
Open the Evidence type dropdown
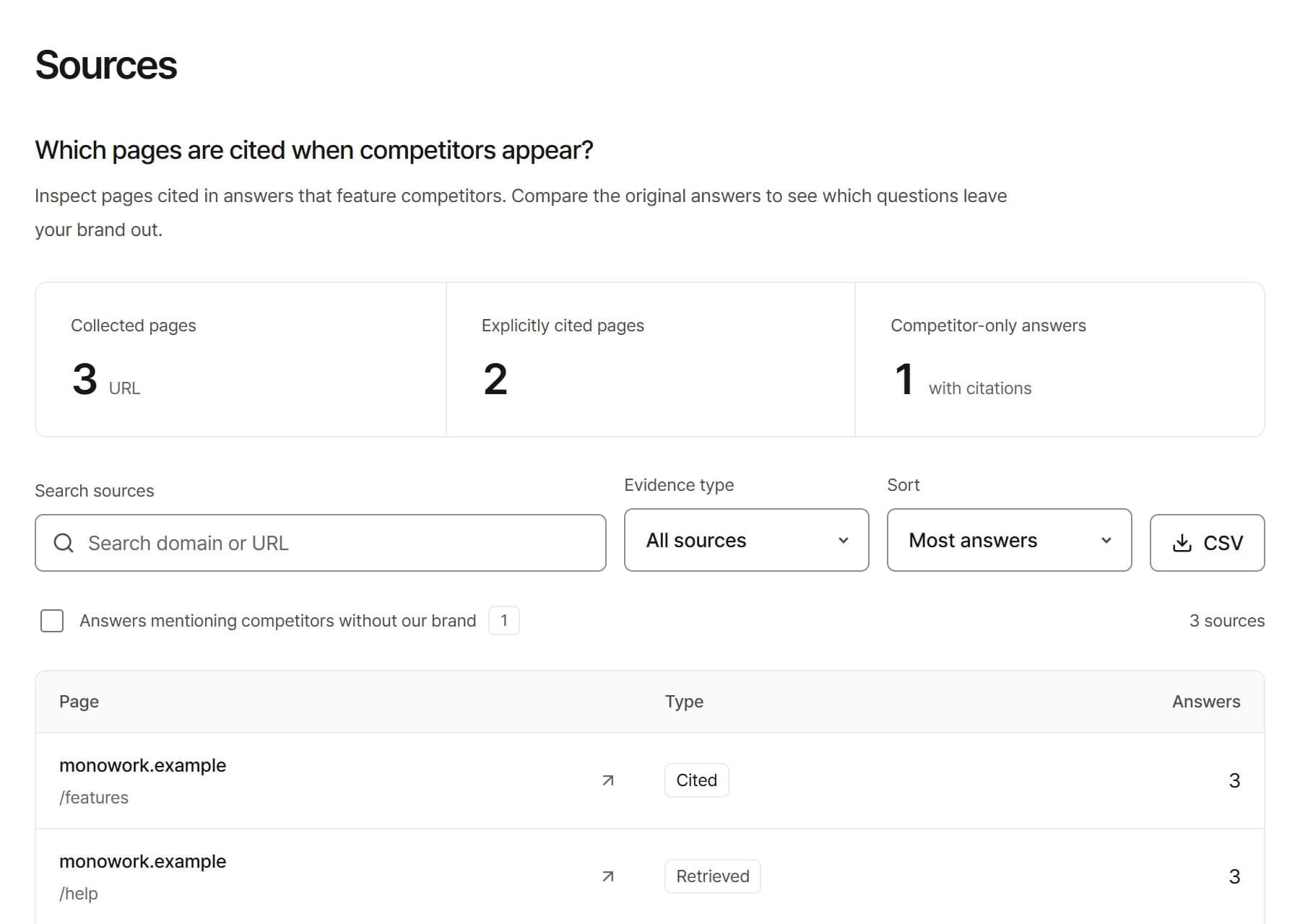pos(746,540)
